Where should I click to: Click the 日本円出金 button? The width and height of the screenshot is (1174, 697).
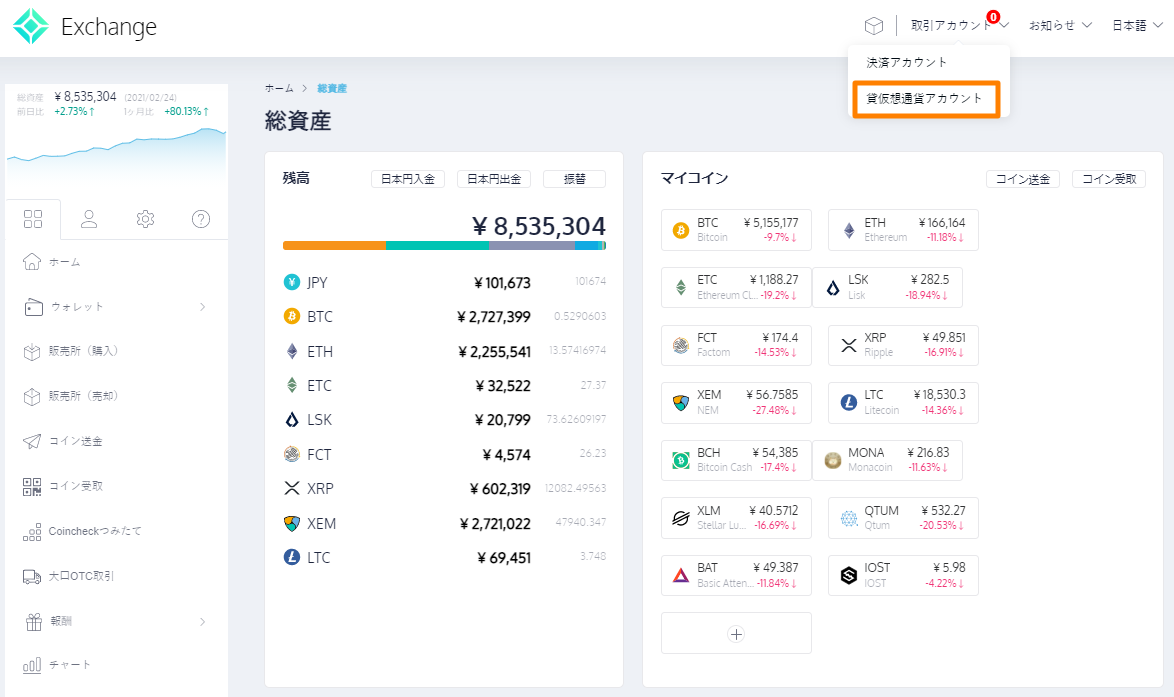tap(494, 179)
